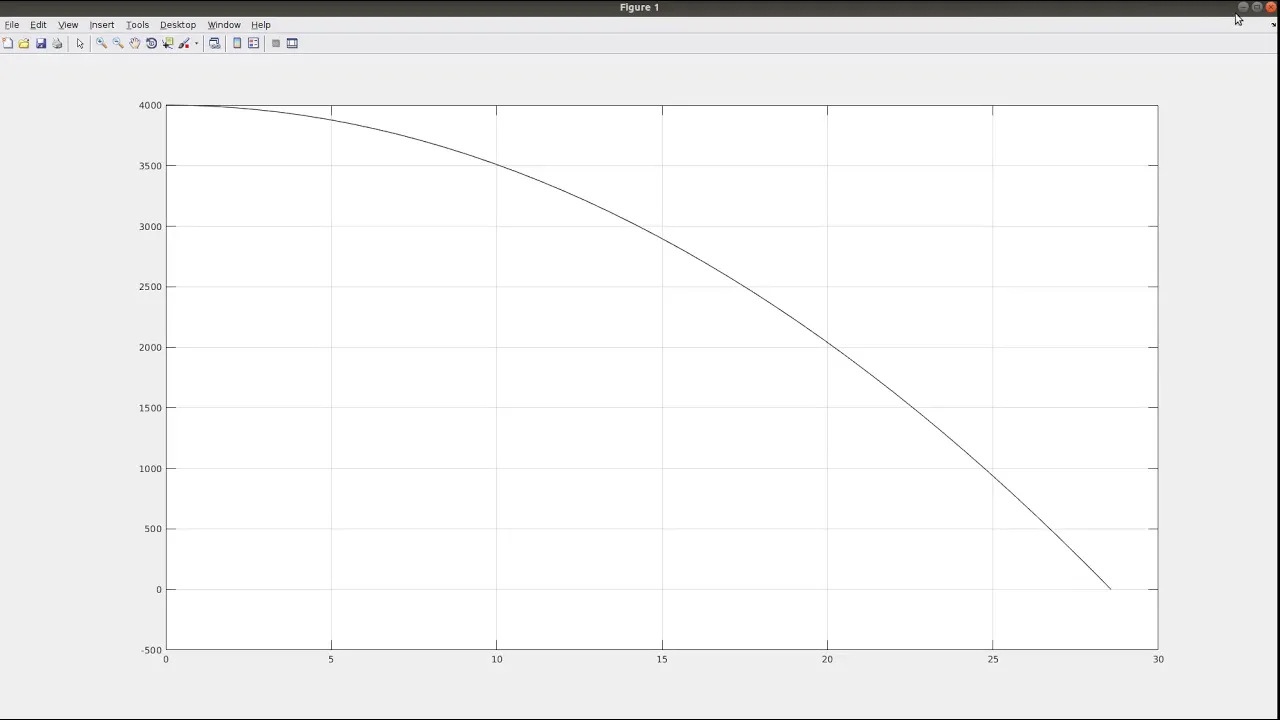The image size is (1280, 720).
Task: Open the Desktop menu
Action: click(178, 24)
